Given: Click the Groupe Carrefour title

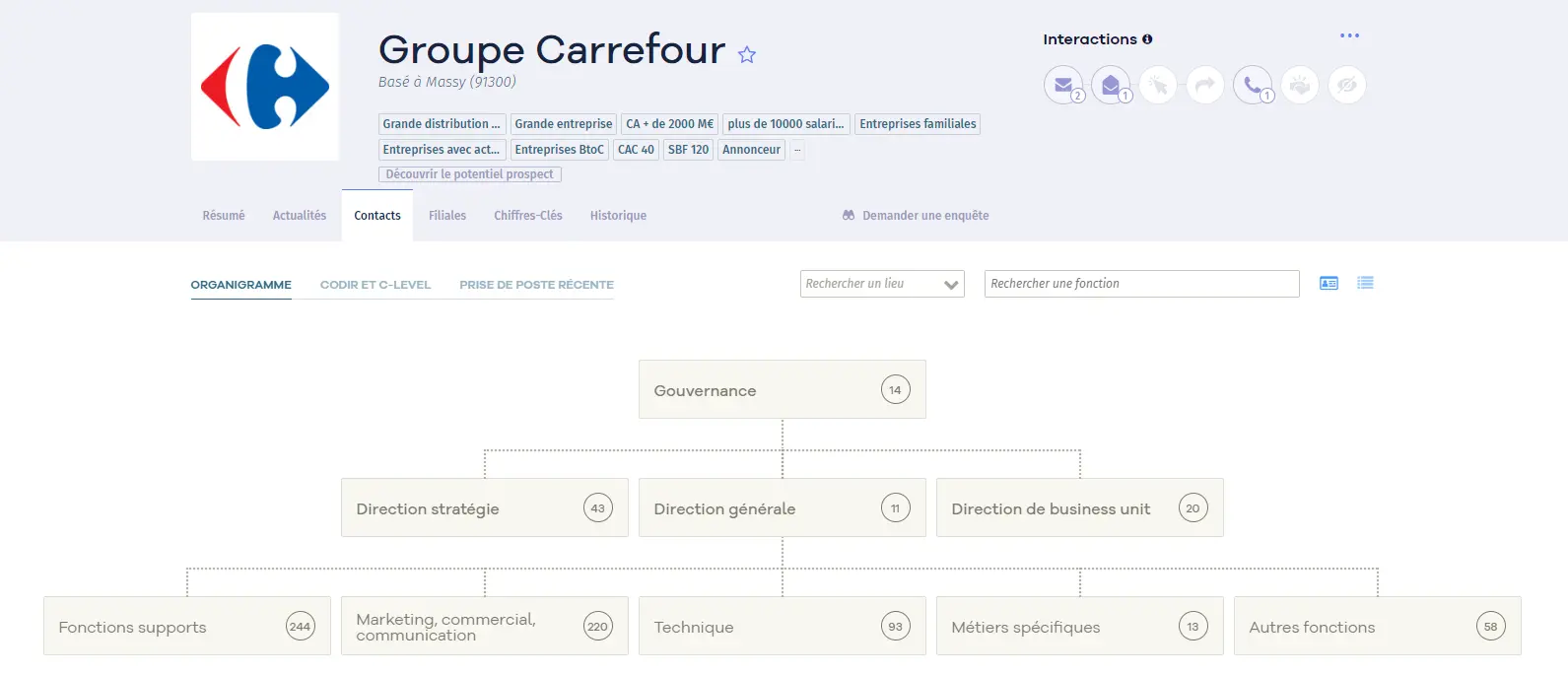Looking at the screenshot, I should [x=552, y=50].
